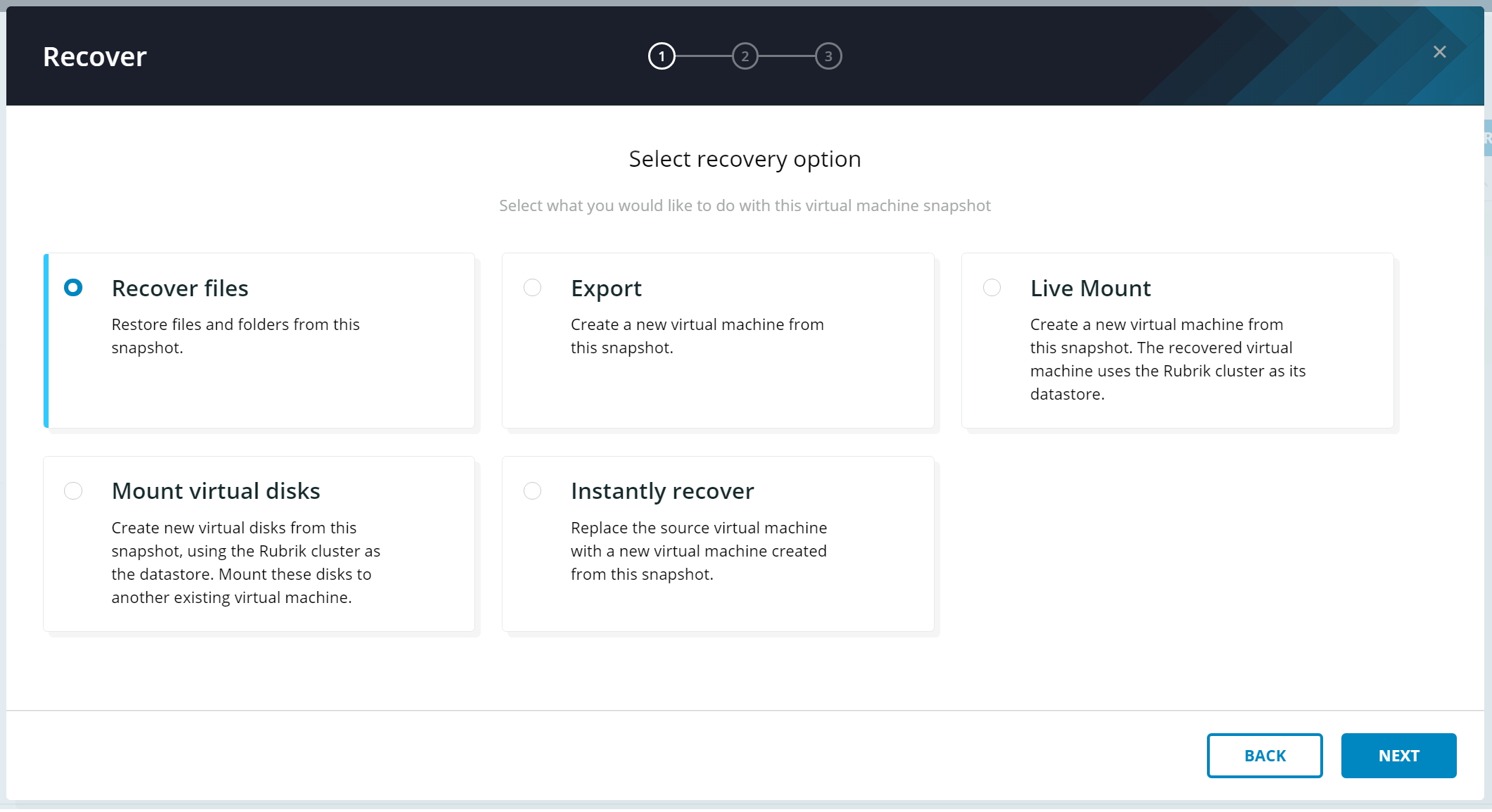This screenshot has width=1492, height=812.
Task: Click the Recover files heading
Action: (x=179, y=288)
